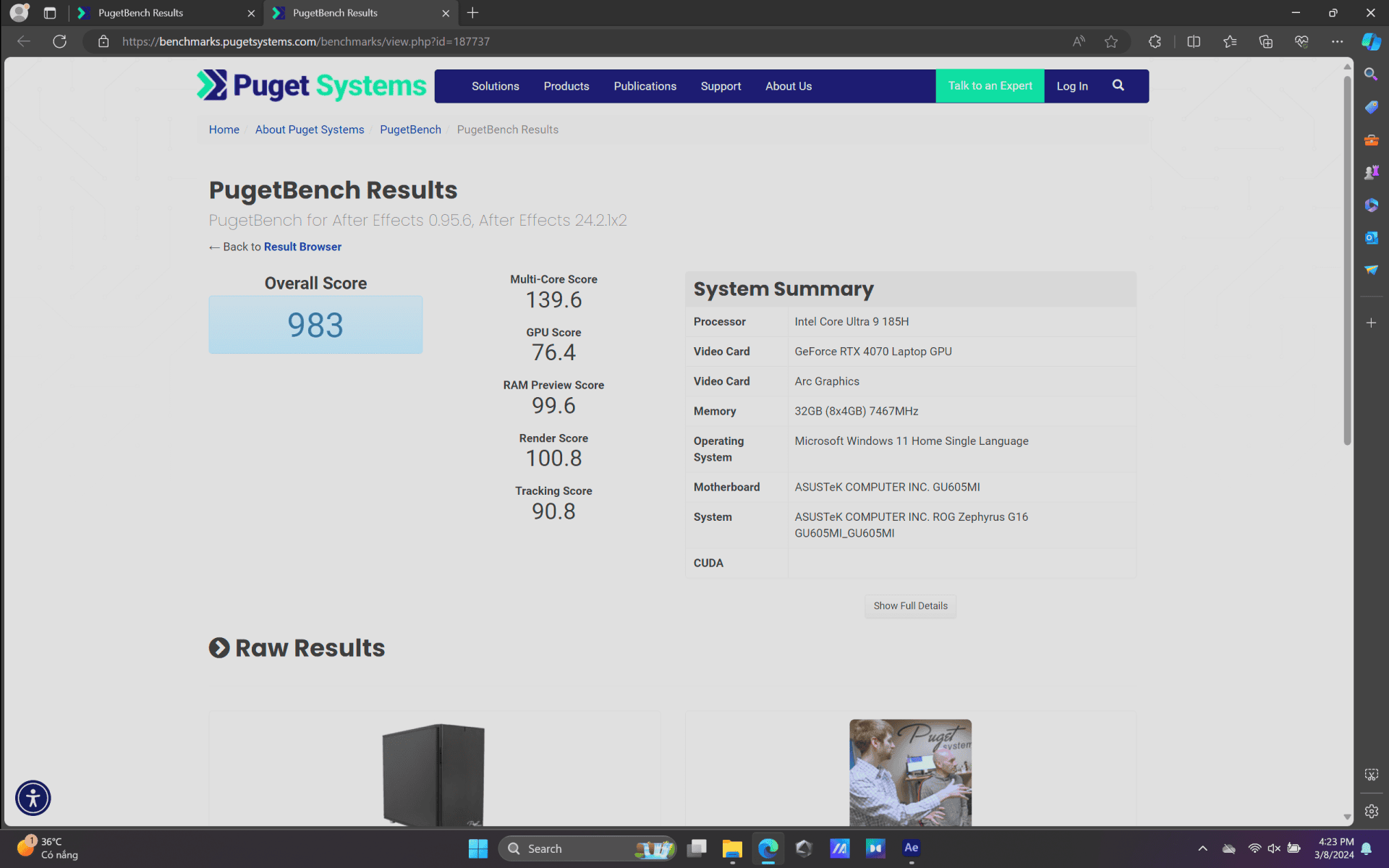1389x868 pixels.
Task: Open tools briefcase icon in sidebar
Action: tap(1371, 140)
